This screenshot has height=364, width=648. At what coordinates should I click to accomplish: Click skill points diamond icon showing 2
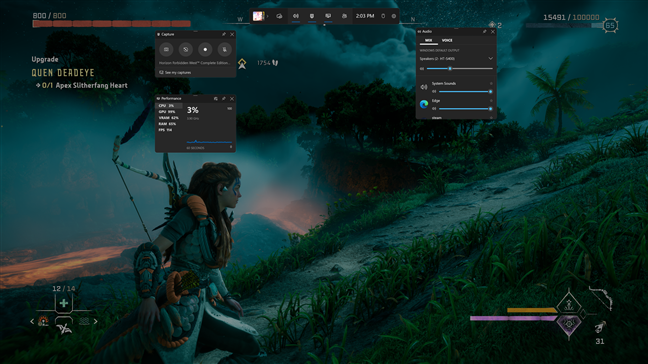(x=492, y=25)
